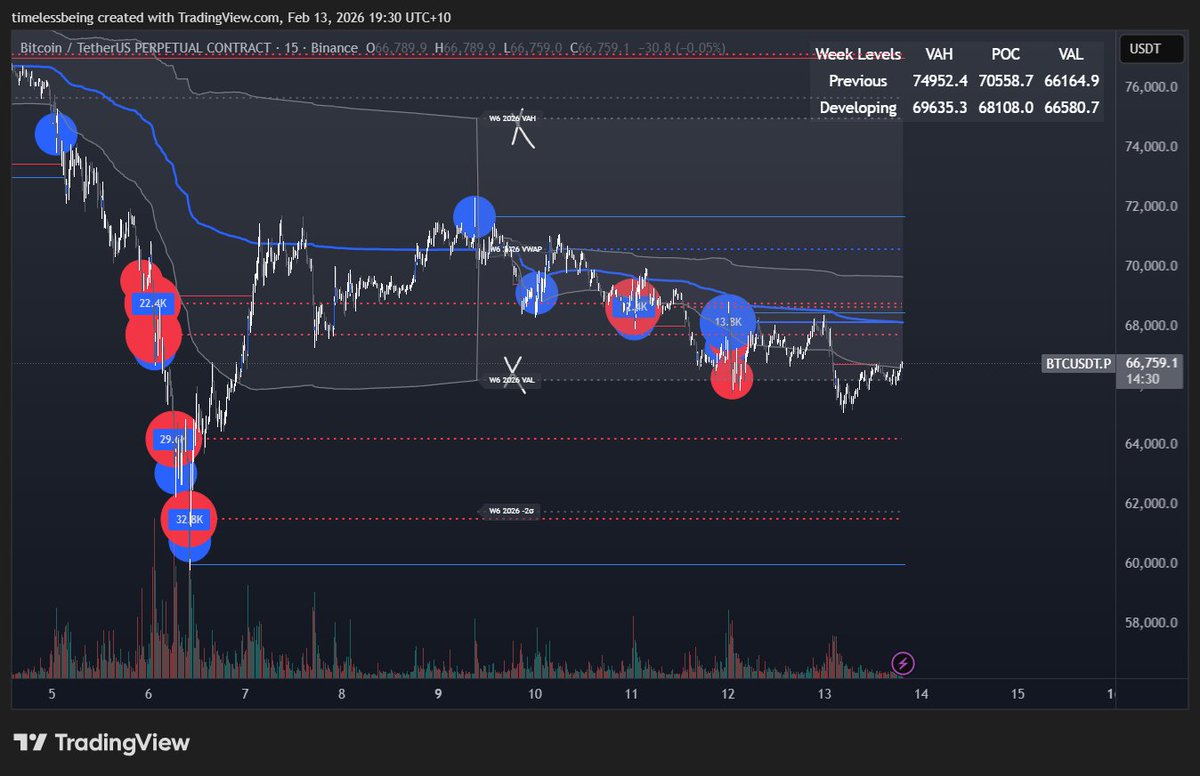Viewport: 1200px width, 776px height.
Task: Click the 72,000.0 price axis label
Action: tap(1153, 207)
